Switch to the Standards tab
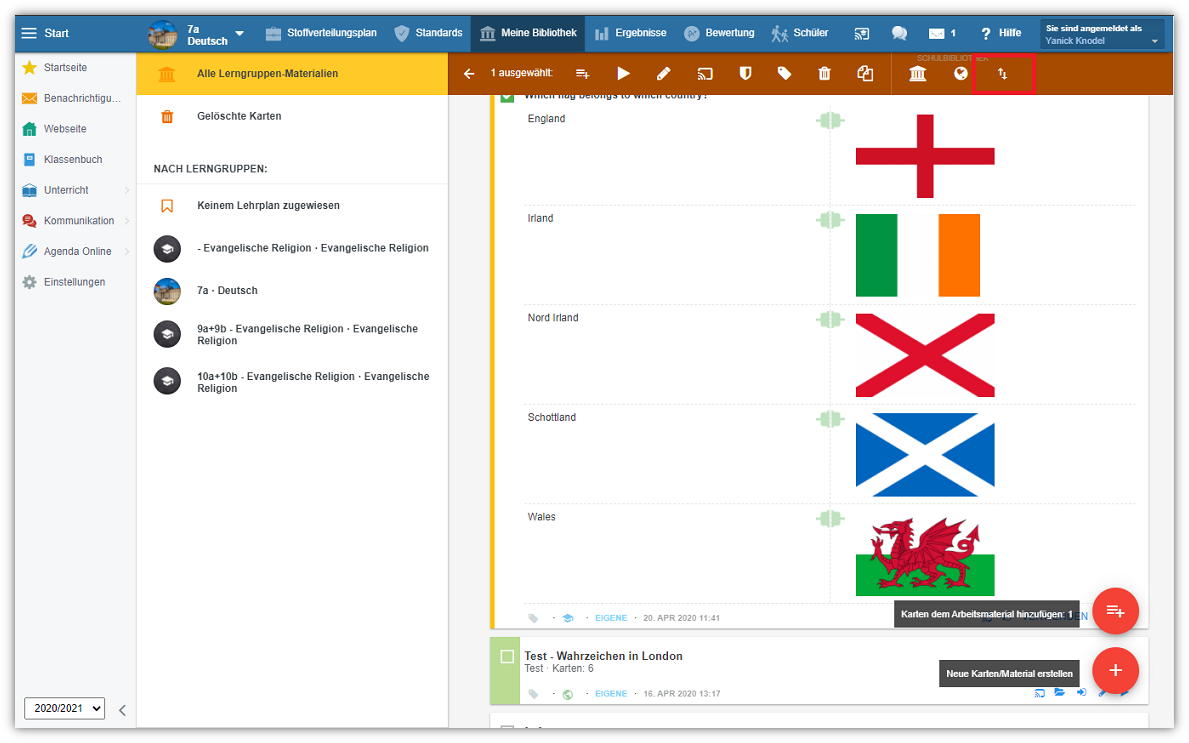The image size is (1189, 743). pos(428,33)
